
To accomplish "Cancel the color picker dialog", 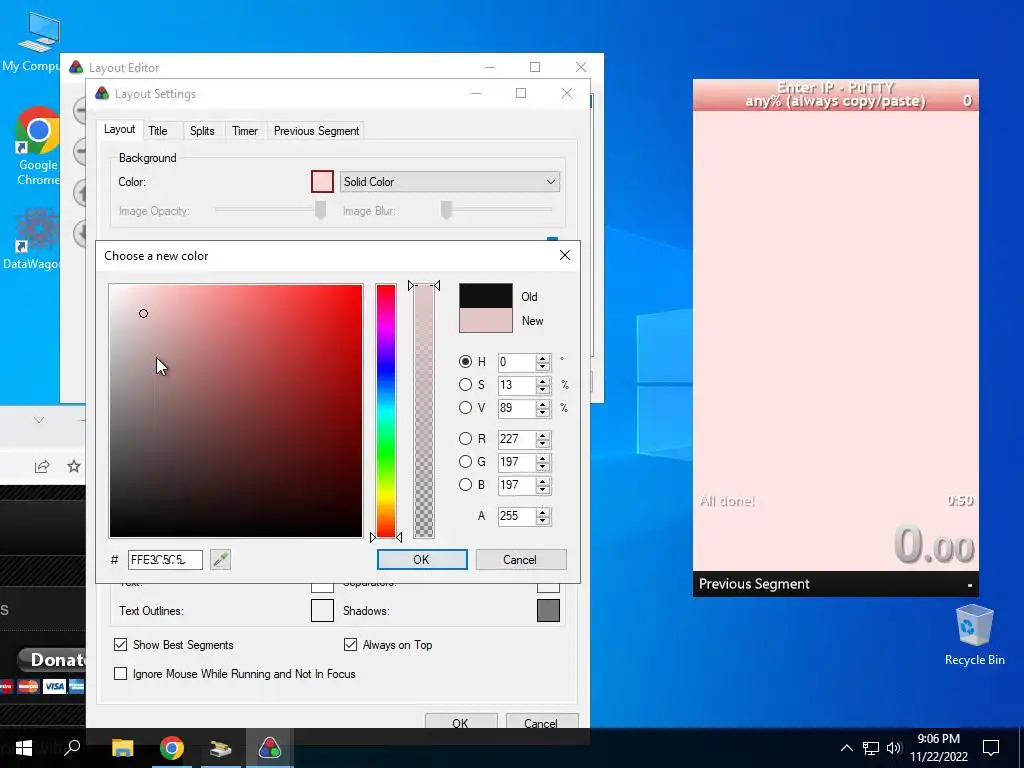I will pyautogui.click(x=520, y=560).
